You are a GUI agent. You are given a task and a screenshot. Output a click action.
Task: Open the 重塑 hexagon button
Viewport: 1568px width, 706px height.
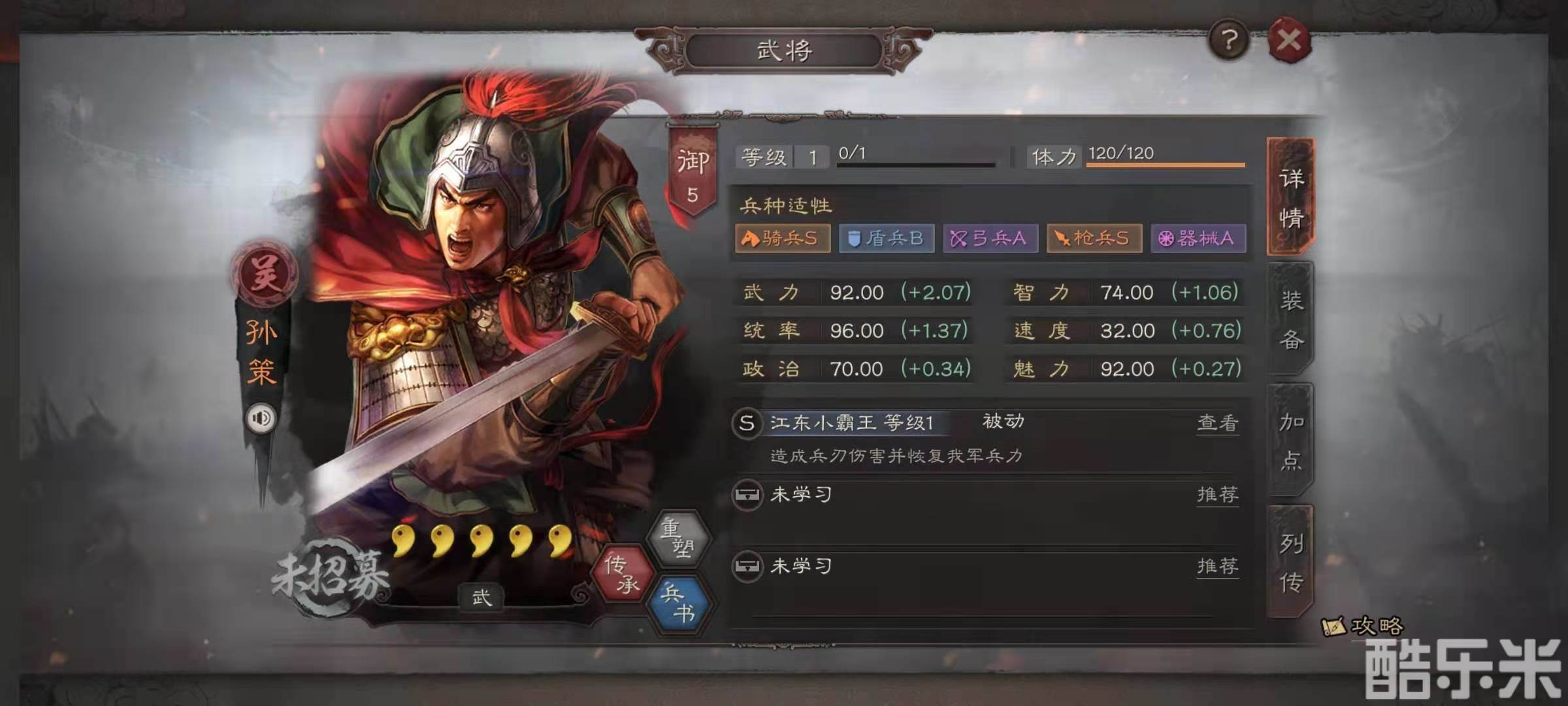tap(678, 537)
